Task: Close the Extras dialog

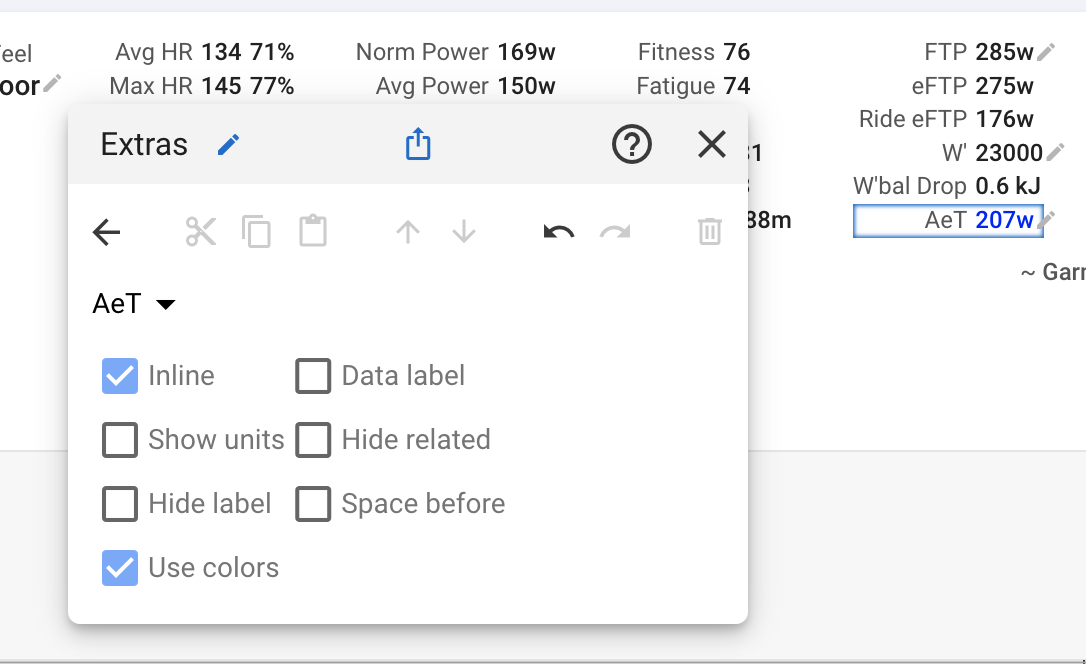Action: click(x=711, y=146)
